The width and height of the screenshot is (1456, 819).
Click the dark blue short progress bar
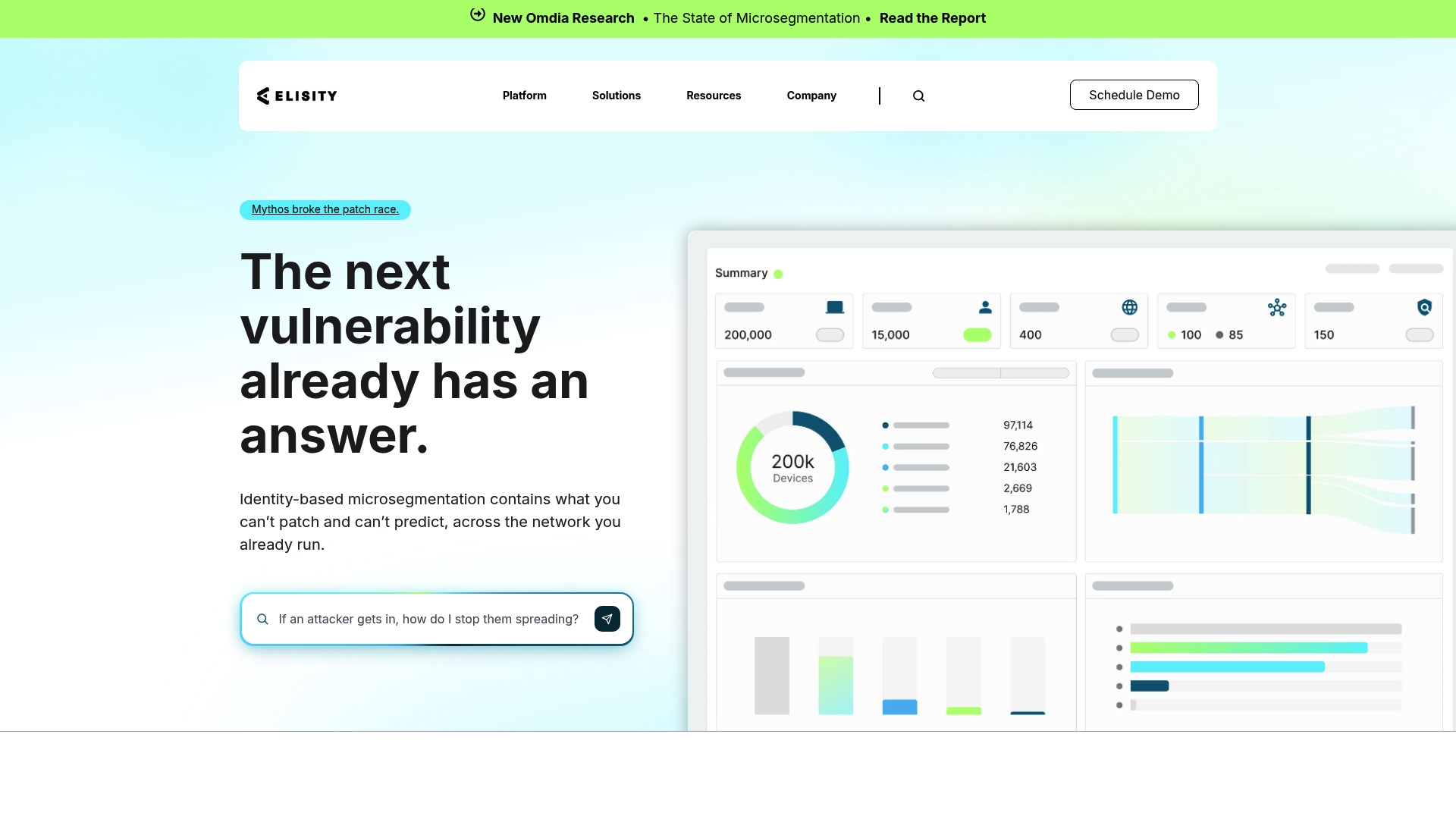click(1149, 686)
